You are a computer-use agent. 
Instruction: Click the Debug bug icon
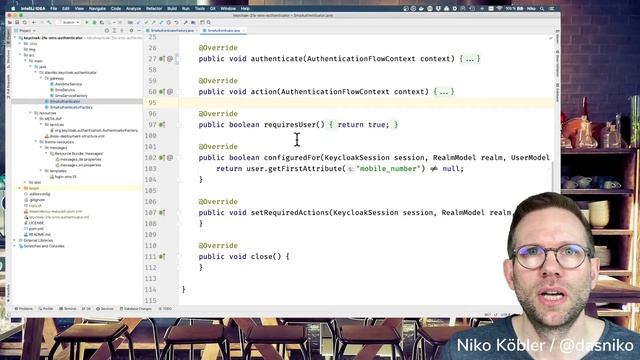tap(94, 22)
